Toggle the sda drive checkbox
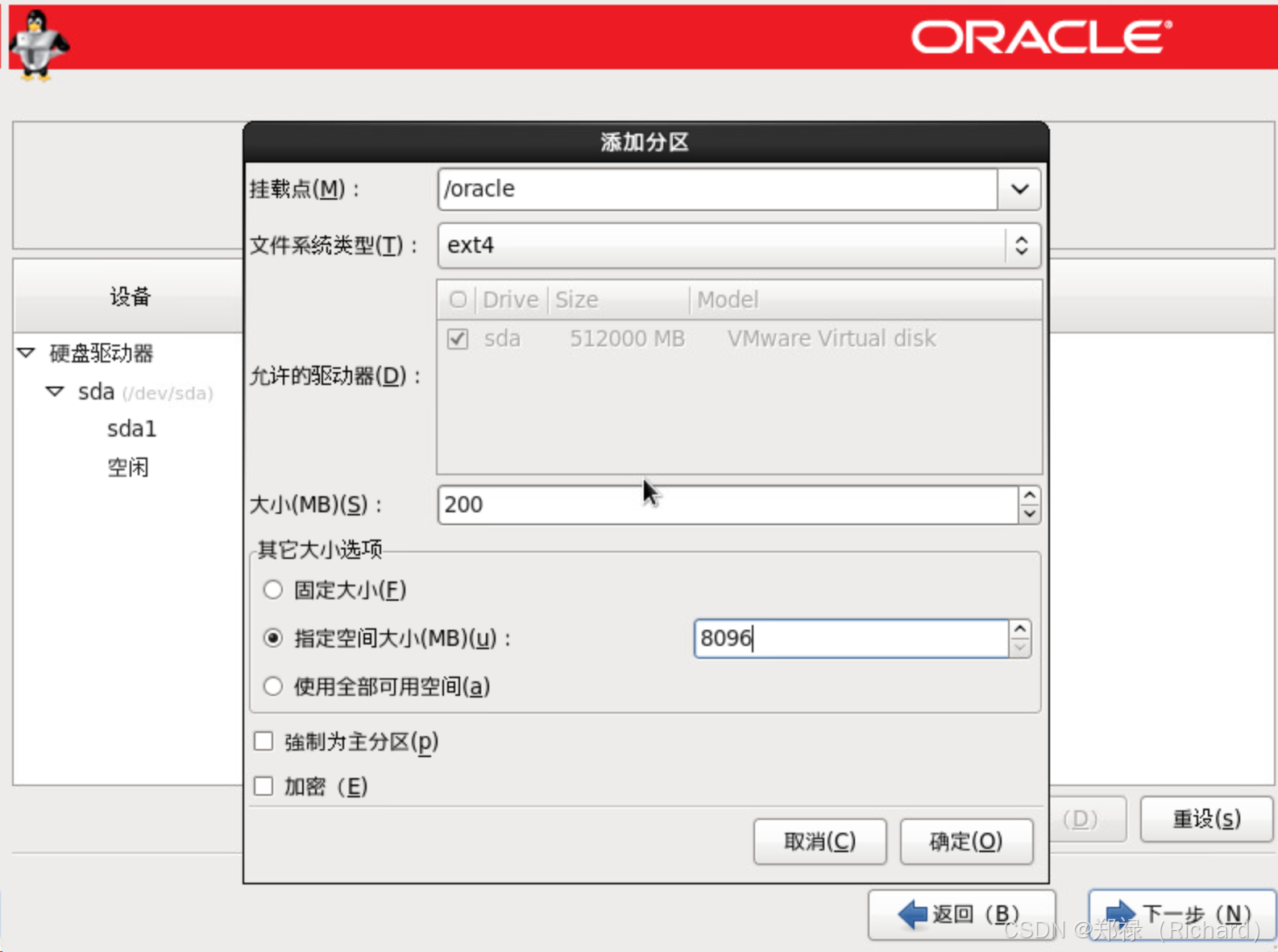 click(x=458, y=339)
